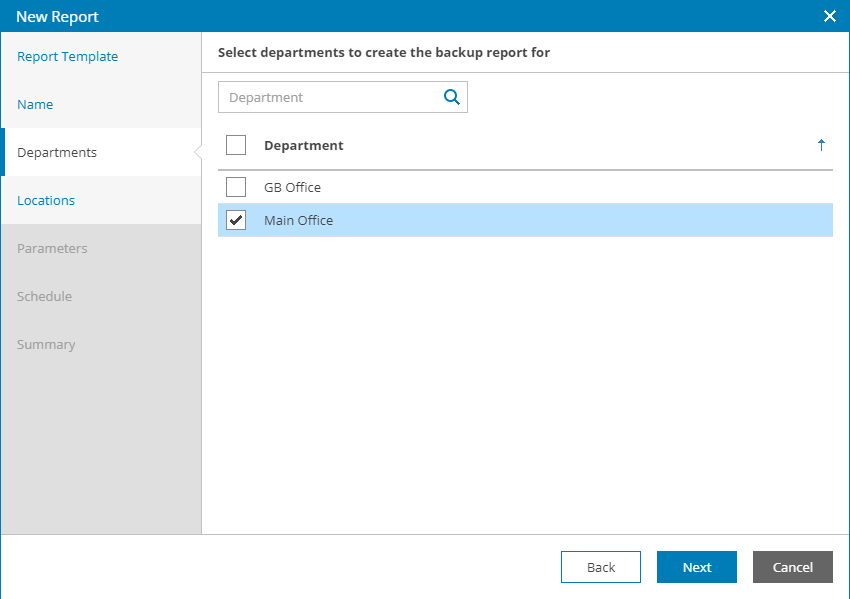Go to the Name step

point(35,105)
